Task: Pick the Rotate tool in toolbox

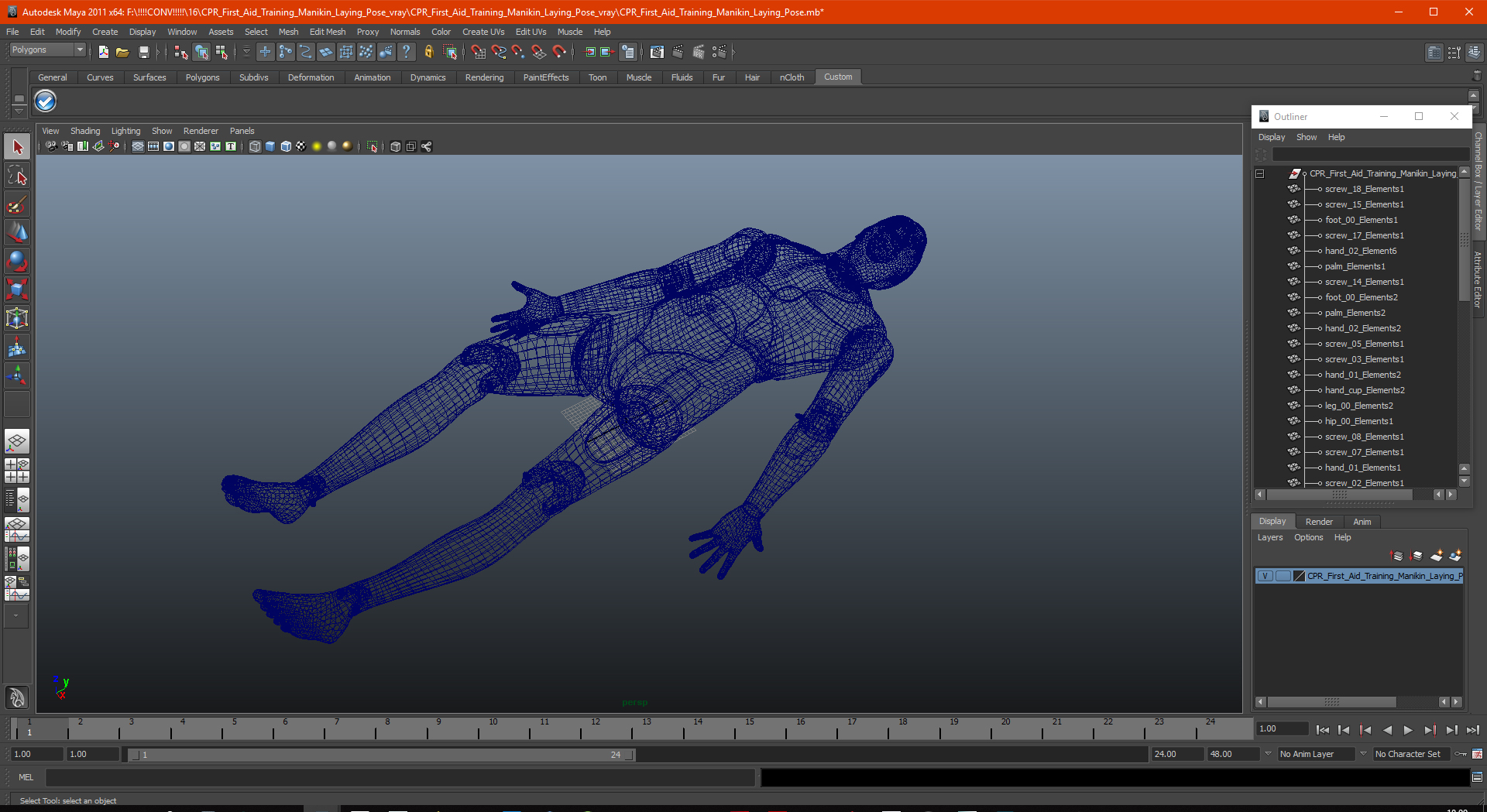Action: point(17,262)
